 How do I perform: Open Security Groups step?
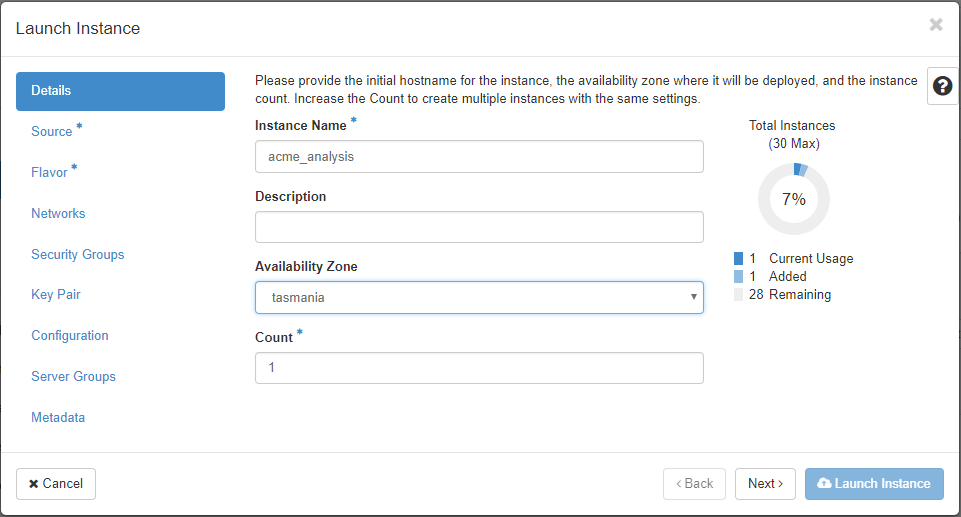78,254
